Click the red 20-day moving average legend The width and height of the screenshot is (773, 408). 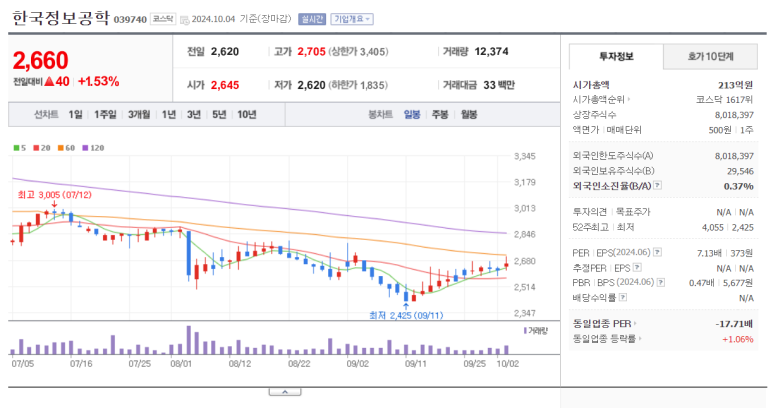(42, 148)
